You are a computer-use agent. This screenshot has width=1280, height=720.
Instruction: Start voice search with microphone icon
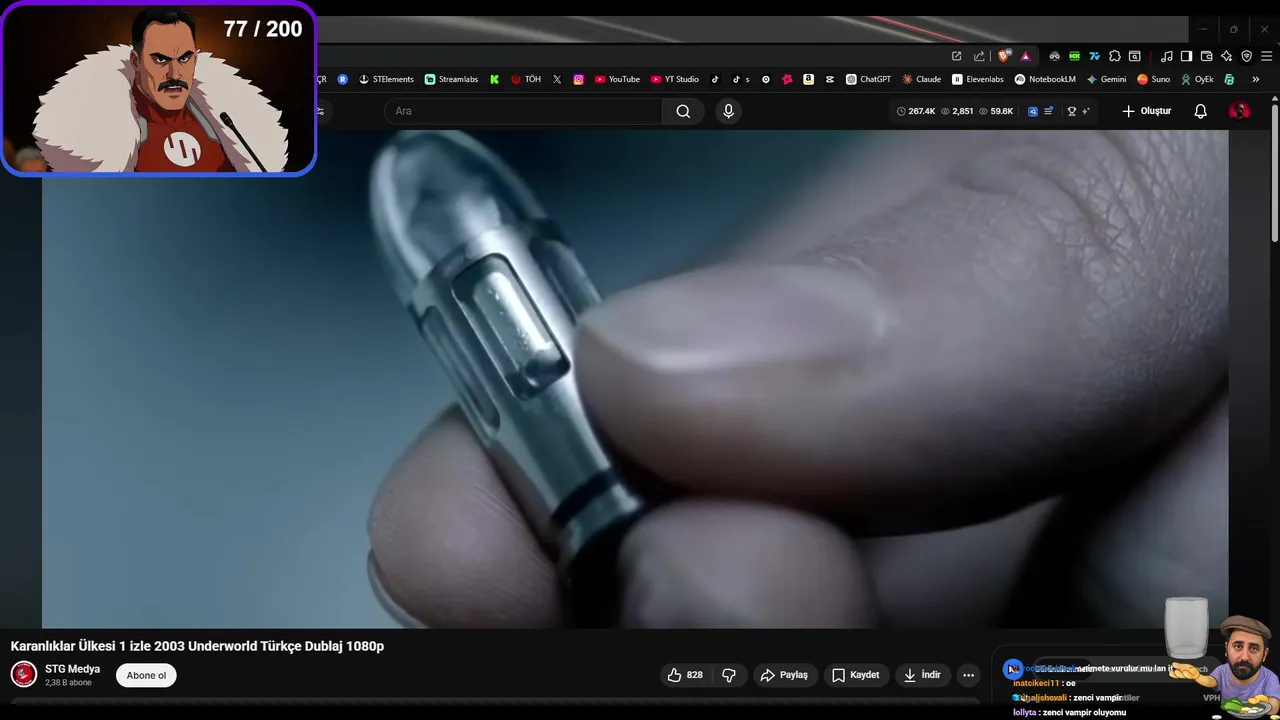pyautogui.click(x=728, y=111)
